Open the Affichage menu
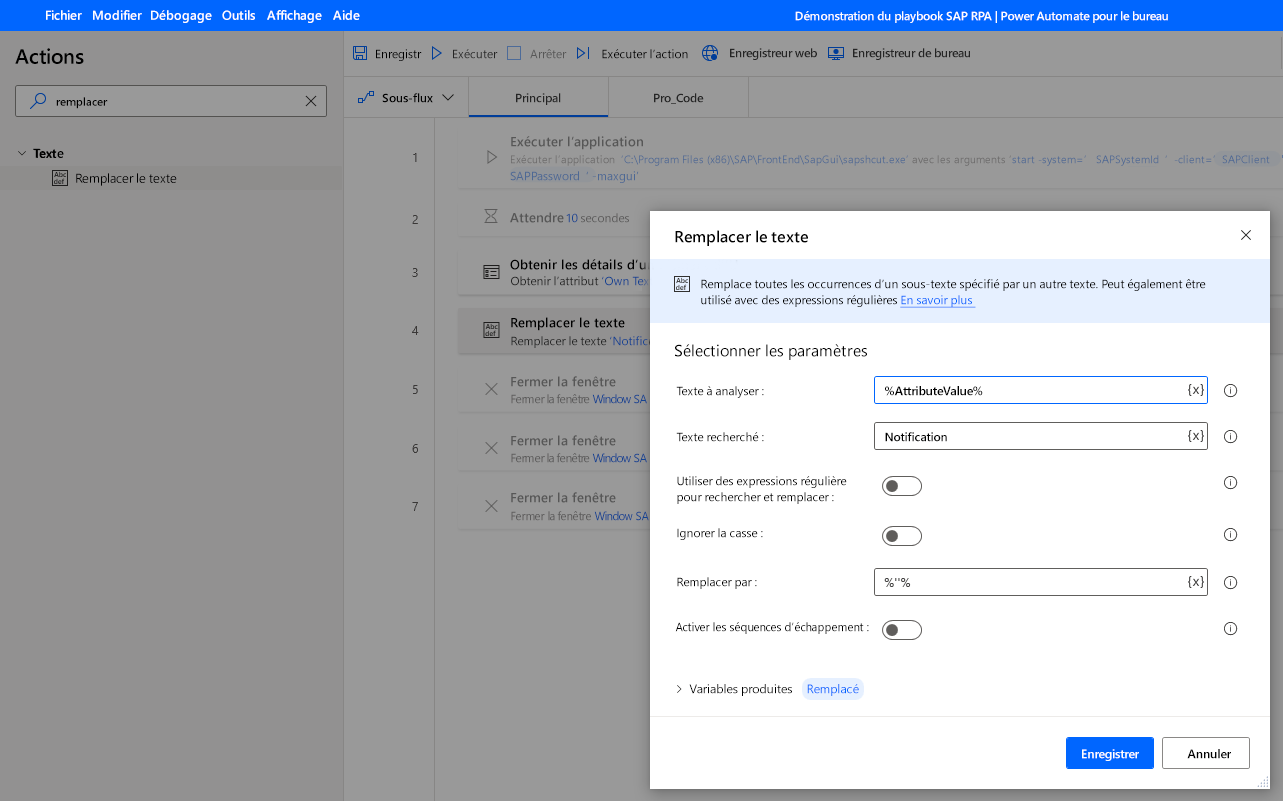1283x801 pixels. click(294, 15)
